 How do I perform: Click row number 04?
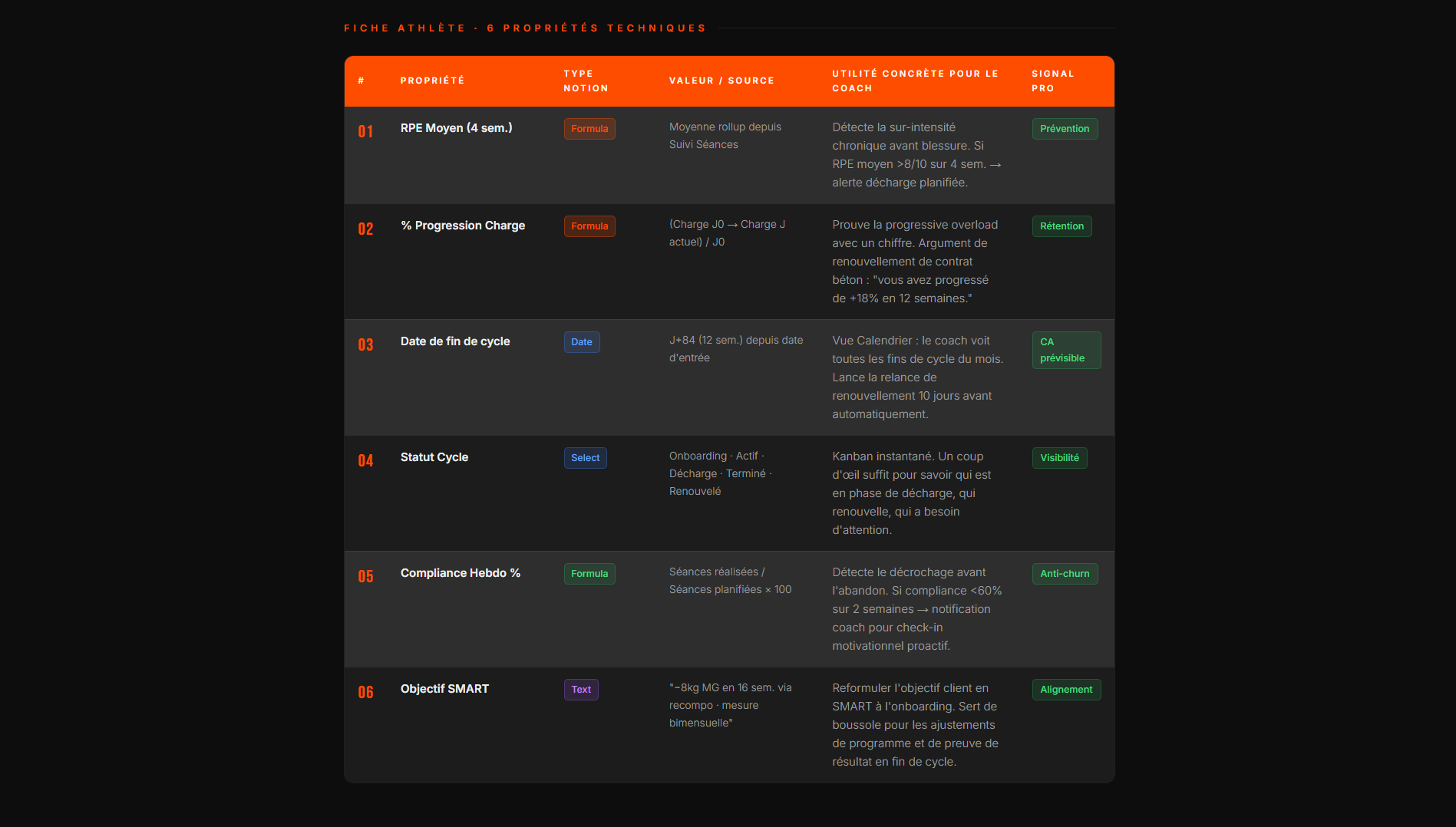coord(365,460)
